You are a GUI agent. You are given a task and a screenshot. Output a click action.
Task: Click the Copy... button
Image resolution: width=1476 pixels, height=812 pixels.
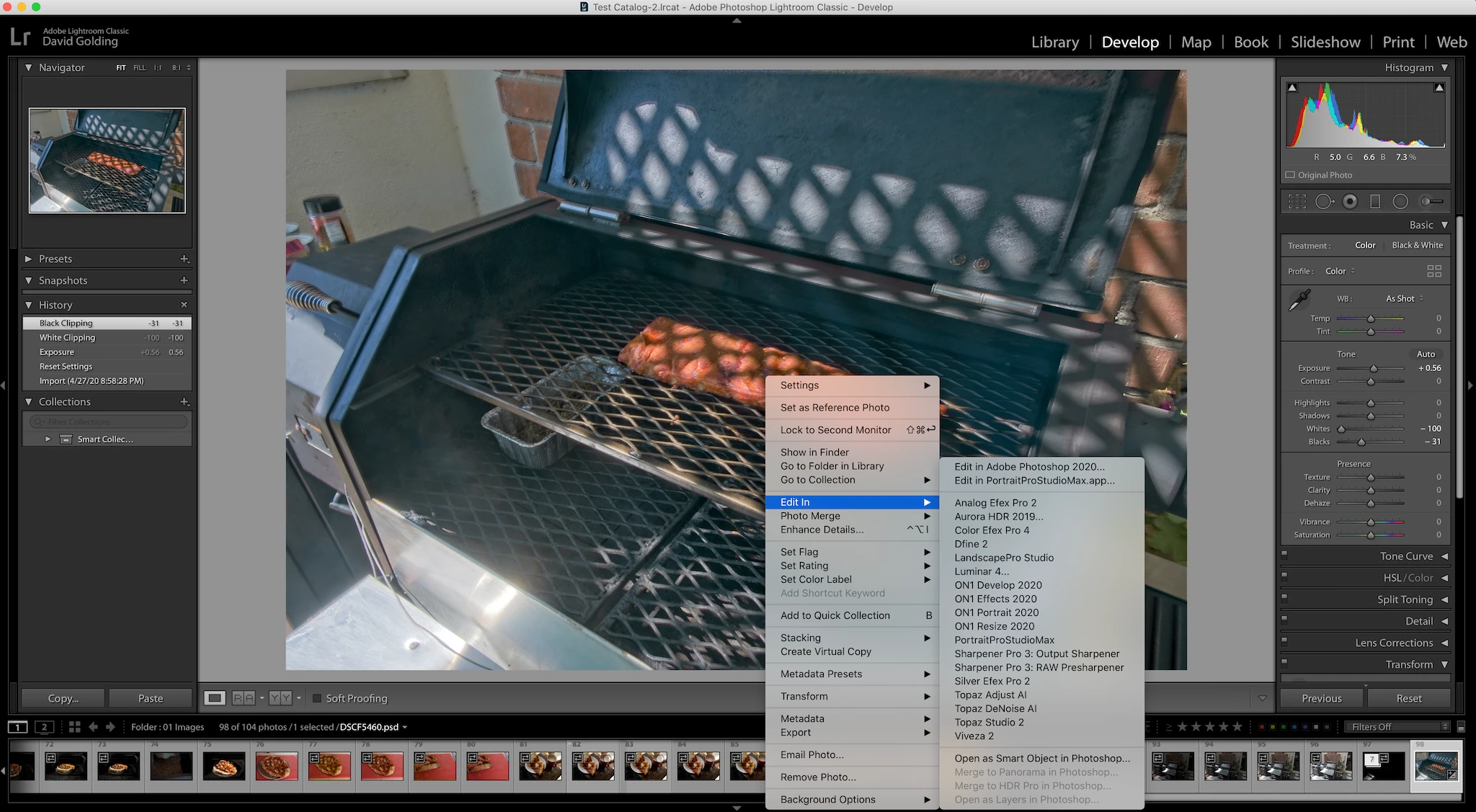click(x=63, y=698)
